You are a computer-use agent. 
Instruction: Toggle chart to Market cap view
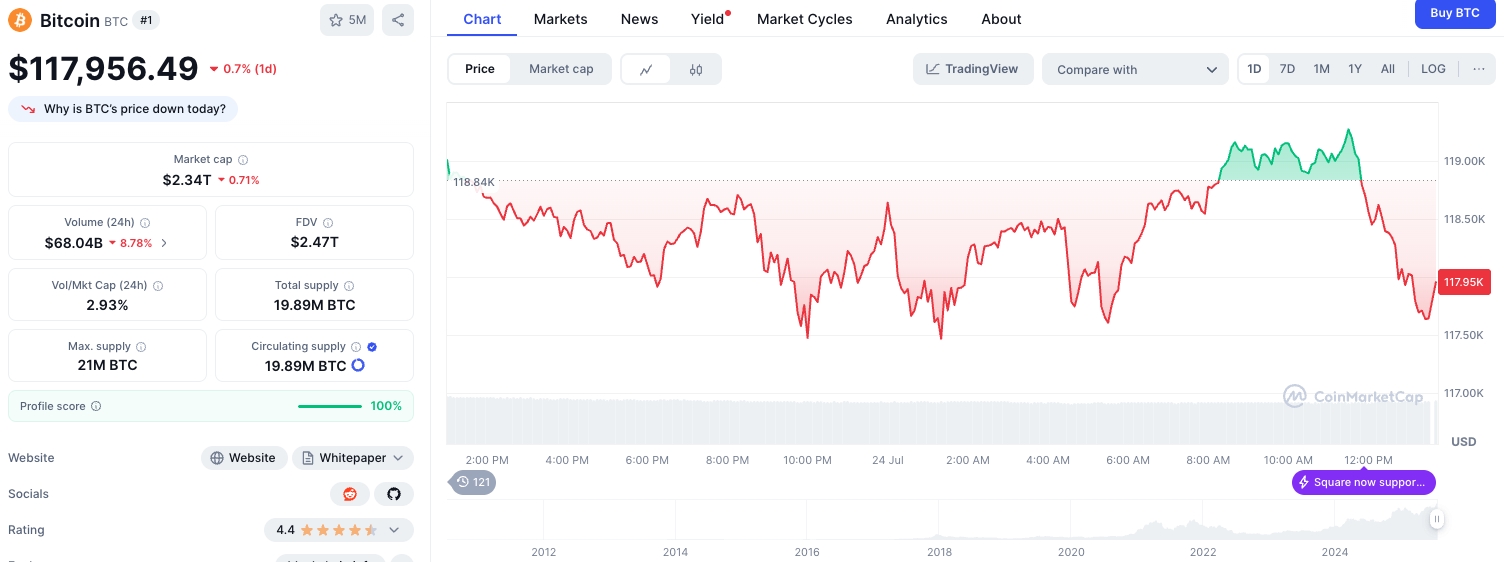561,69
